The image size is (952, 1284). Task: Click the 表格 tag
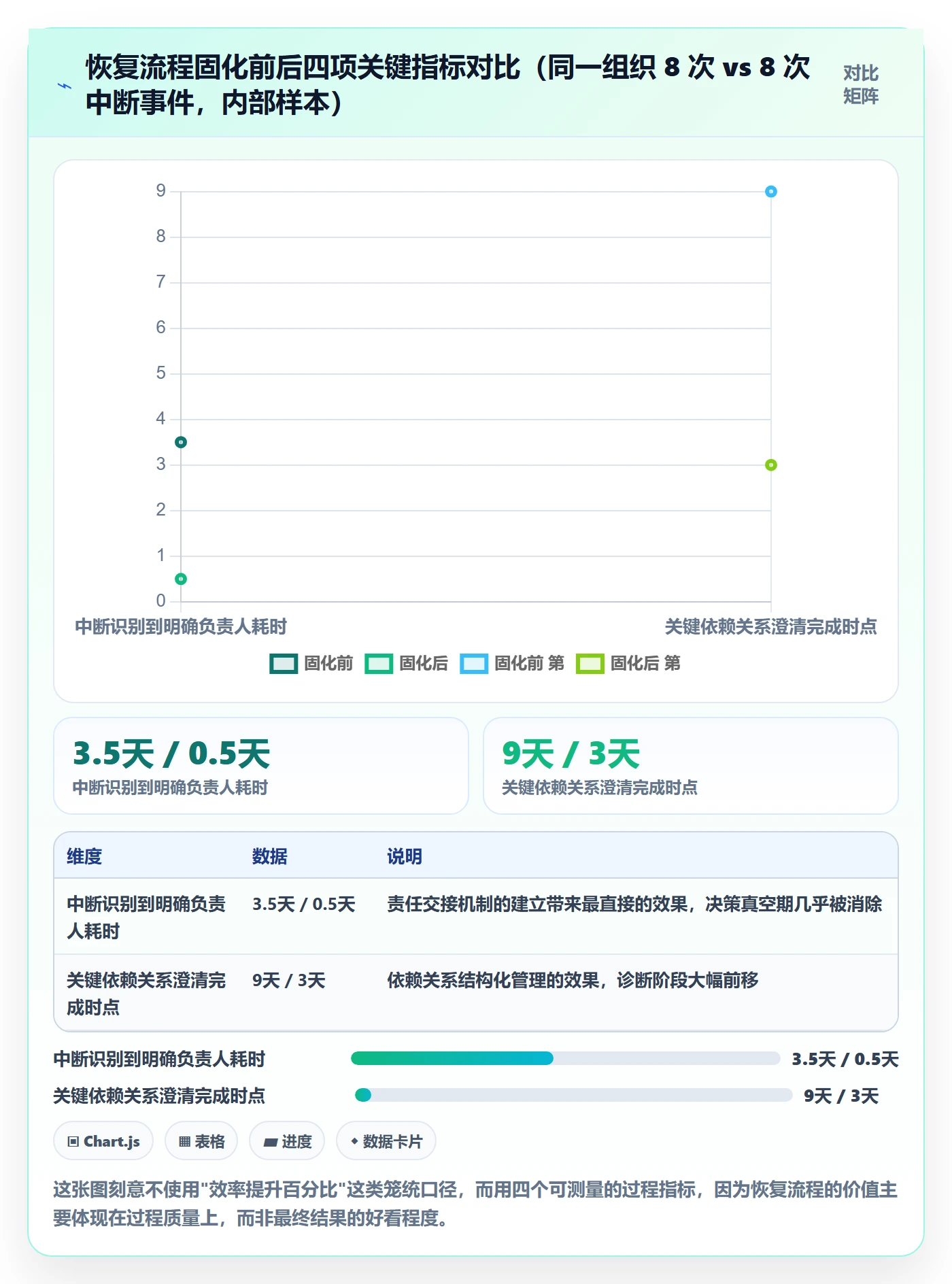click(201, 1141)
